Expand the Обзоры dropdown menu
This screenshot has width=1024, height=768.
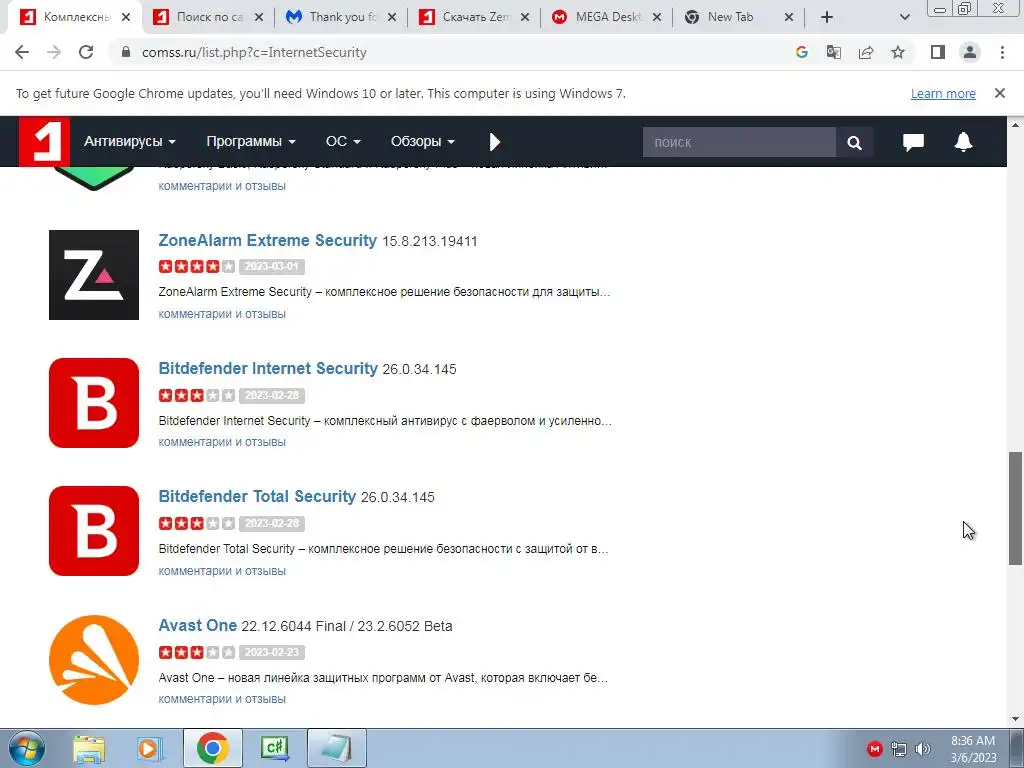(423, 141)
